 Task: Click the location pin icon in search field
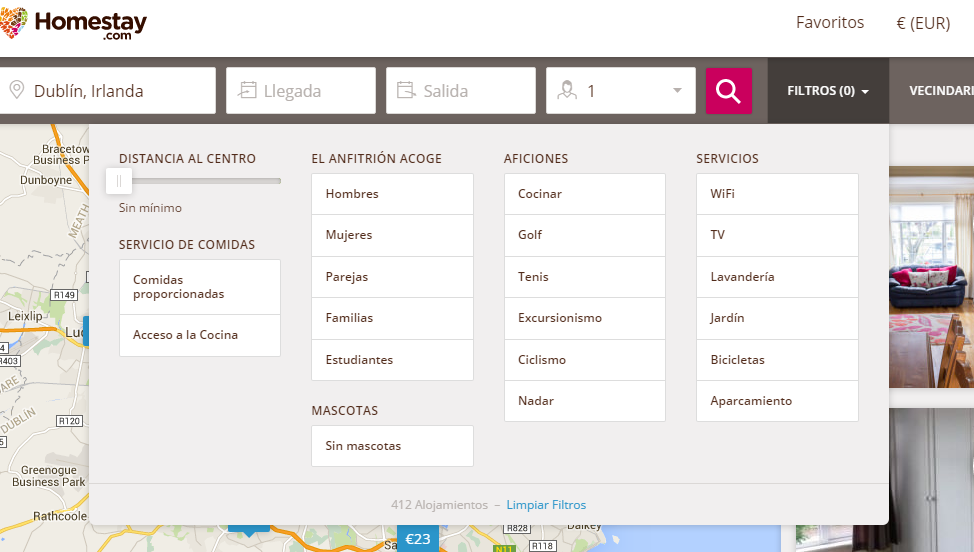click(16, 91)
